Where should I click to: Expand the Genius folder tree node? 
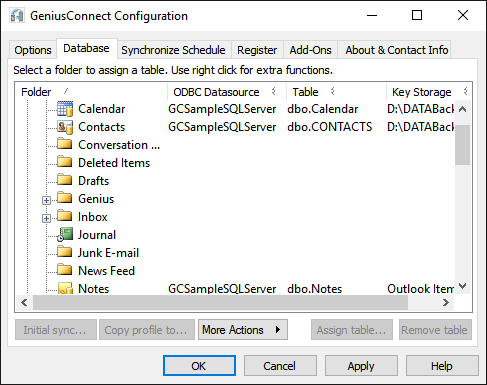(x=46, y=200)
